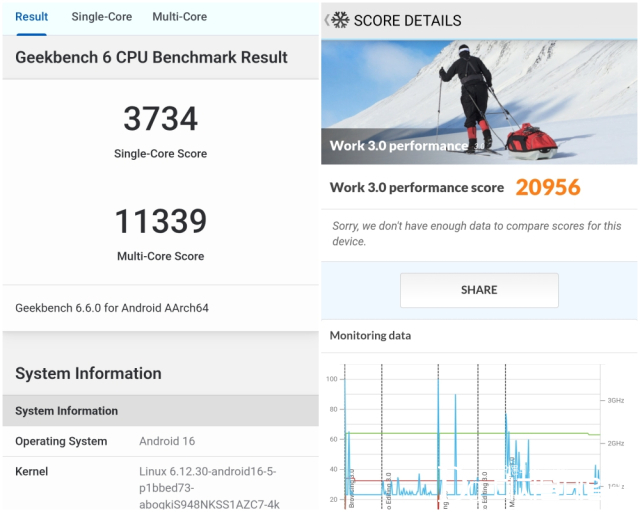This screenshot has width=640, height=512.
Task: Open the Multi-Core tab
Action: click(180, 17)
